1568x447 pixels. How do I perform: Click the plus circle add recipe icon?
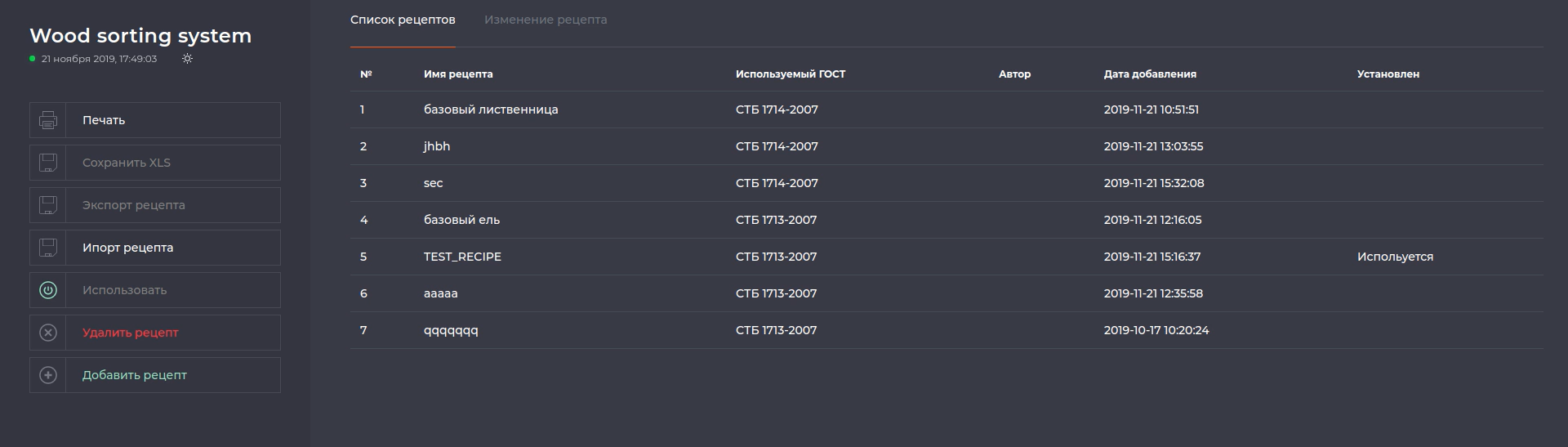(x=48, y=375)
